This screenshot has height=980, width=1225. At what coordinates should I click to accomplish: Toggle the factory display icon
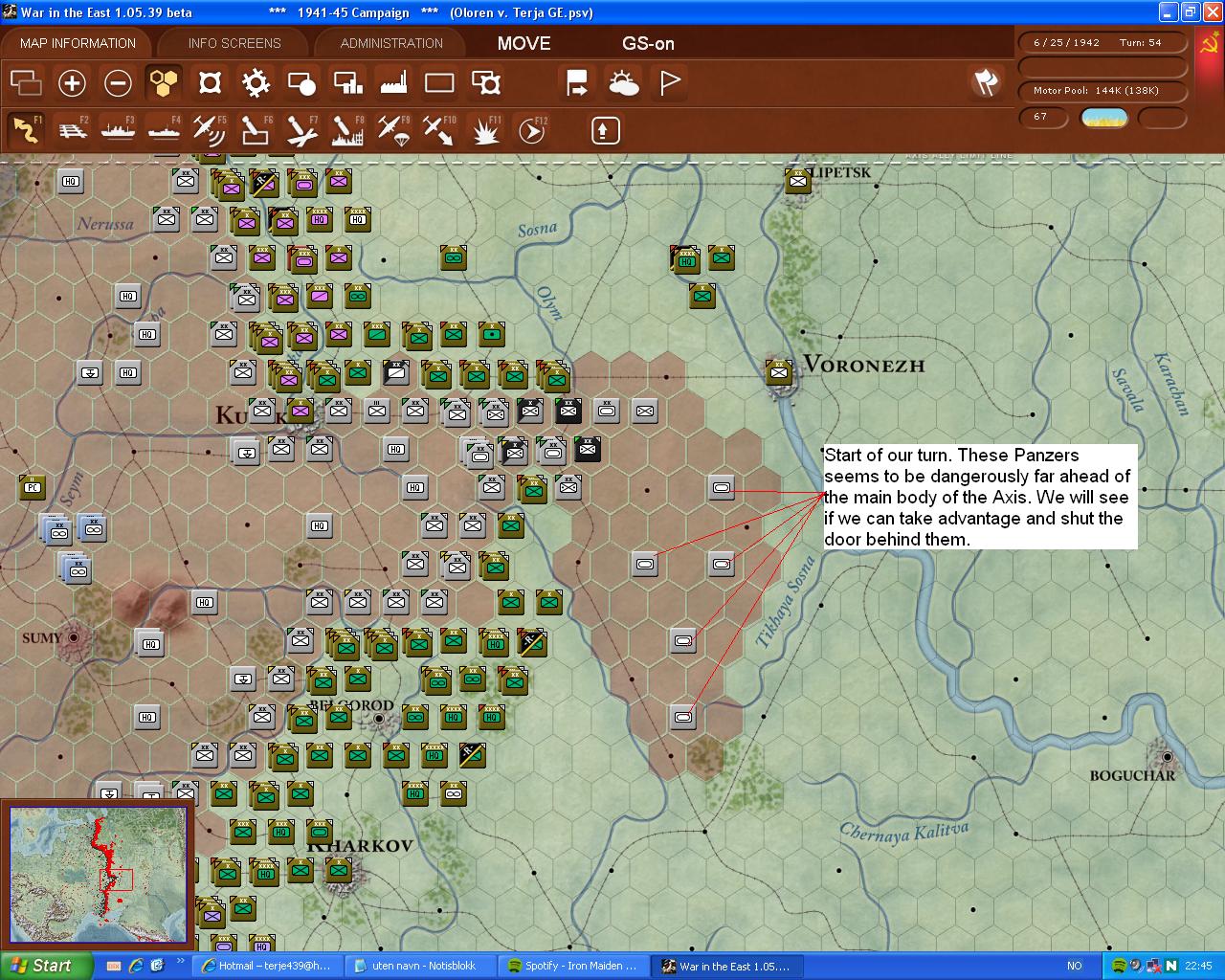393,83
